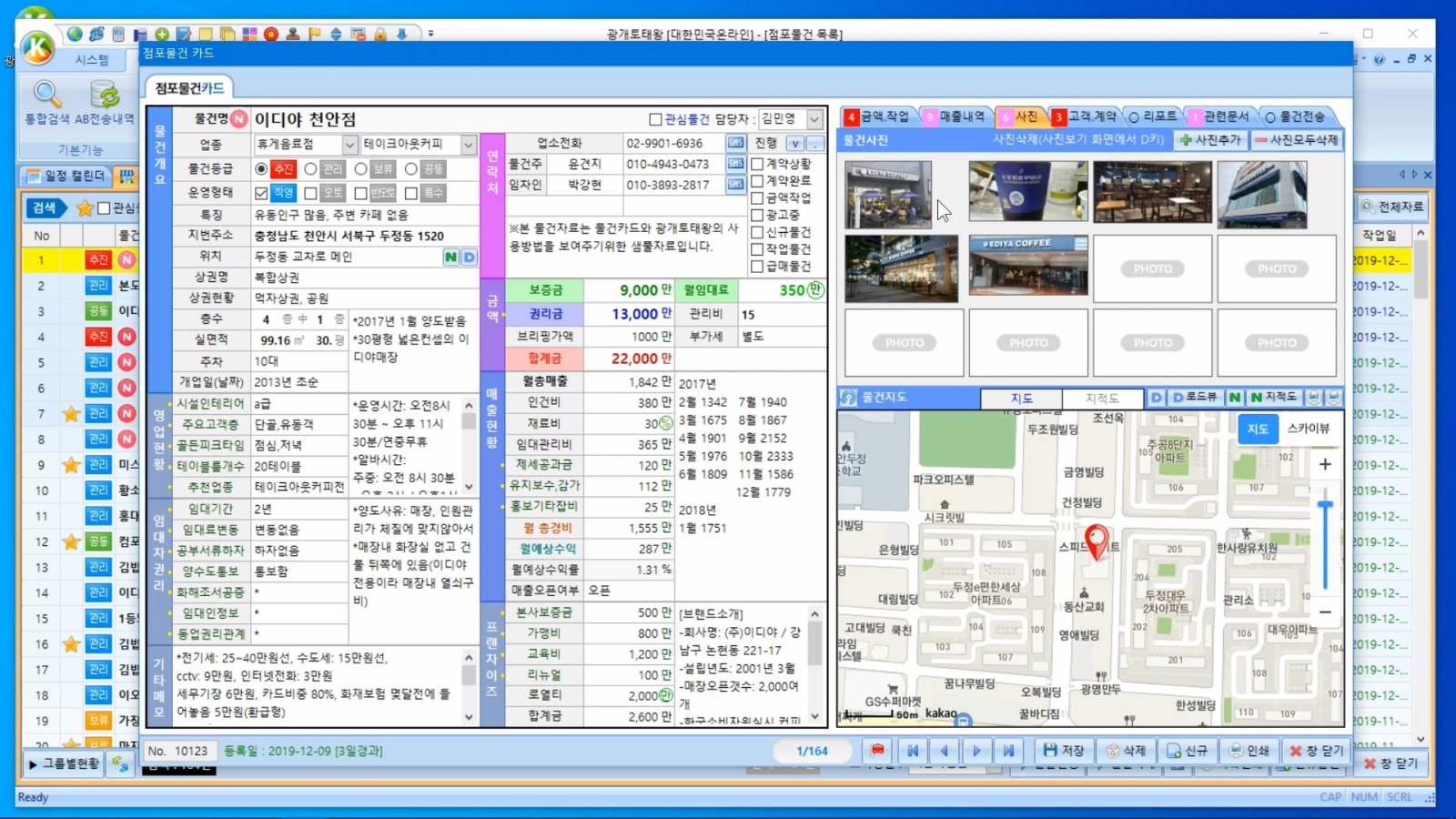This screenshot has height=819, width=1456.
Task: Click SMS icon next to 업소전화 number
Action: (735, 143)
